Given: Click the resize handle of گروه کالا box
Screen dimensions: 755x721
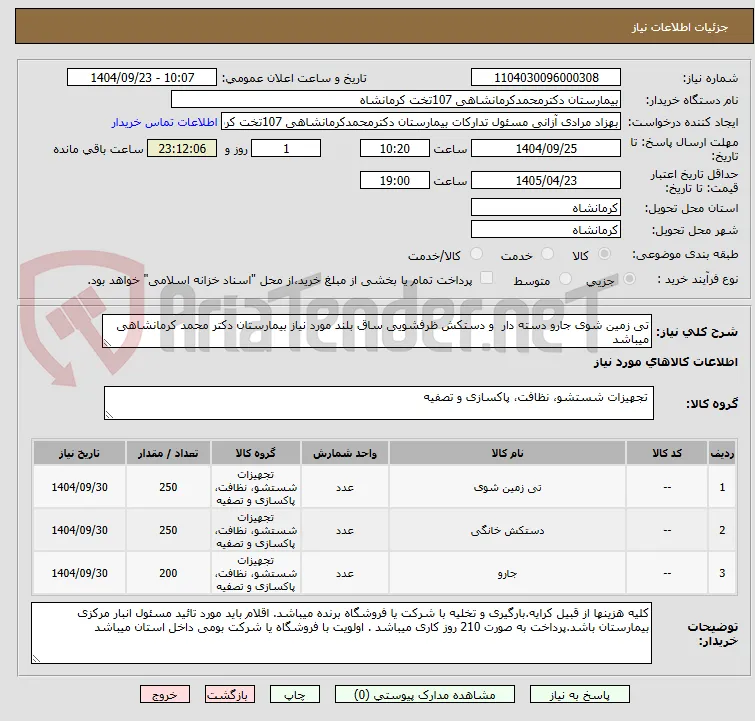Looking at the screenshot, I should [x=109, y=415].
